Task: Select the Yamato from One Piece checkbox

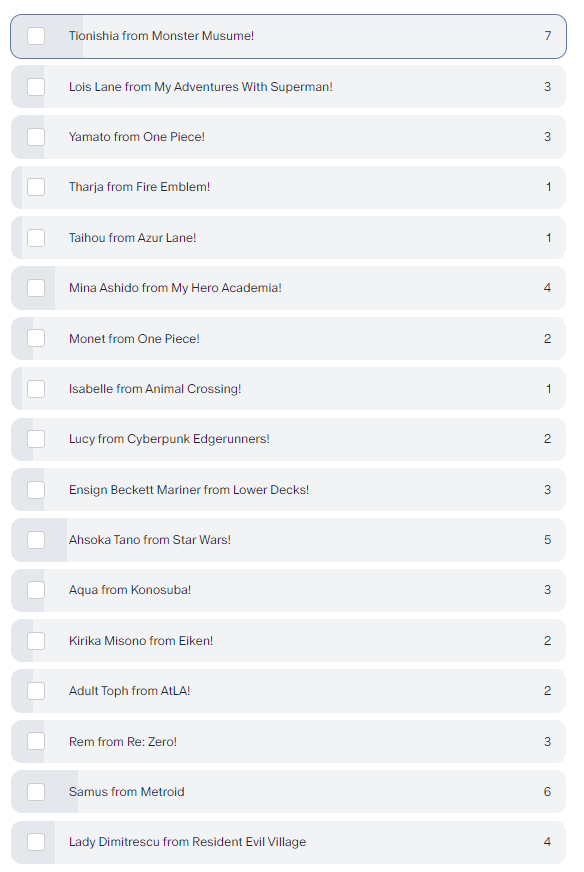Action: 36,137
